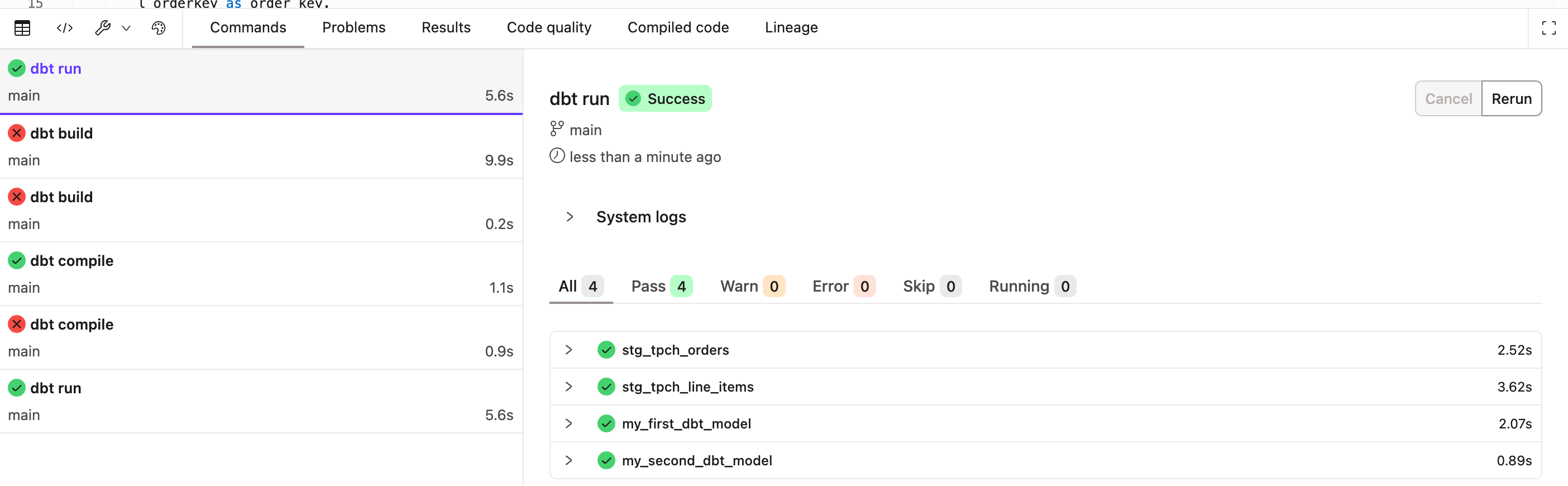Viewport: 1568px width, 486px height.
Task: Click the red failure icon for 9.9s dbt build
Action: (x=16, y=133)
